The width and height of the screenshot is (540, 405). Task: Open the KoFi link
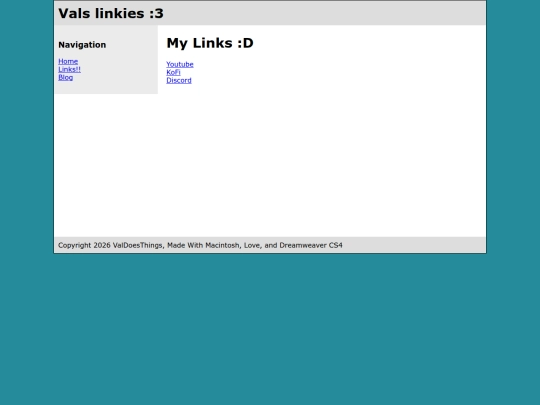tap(173, 72)
